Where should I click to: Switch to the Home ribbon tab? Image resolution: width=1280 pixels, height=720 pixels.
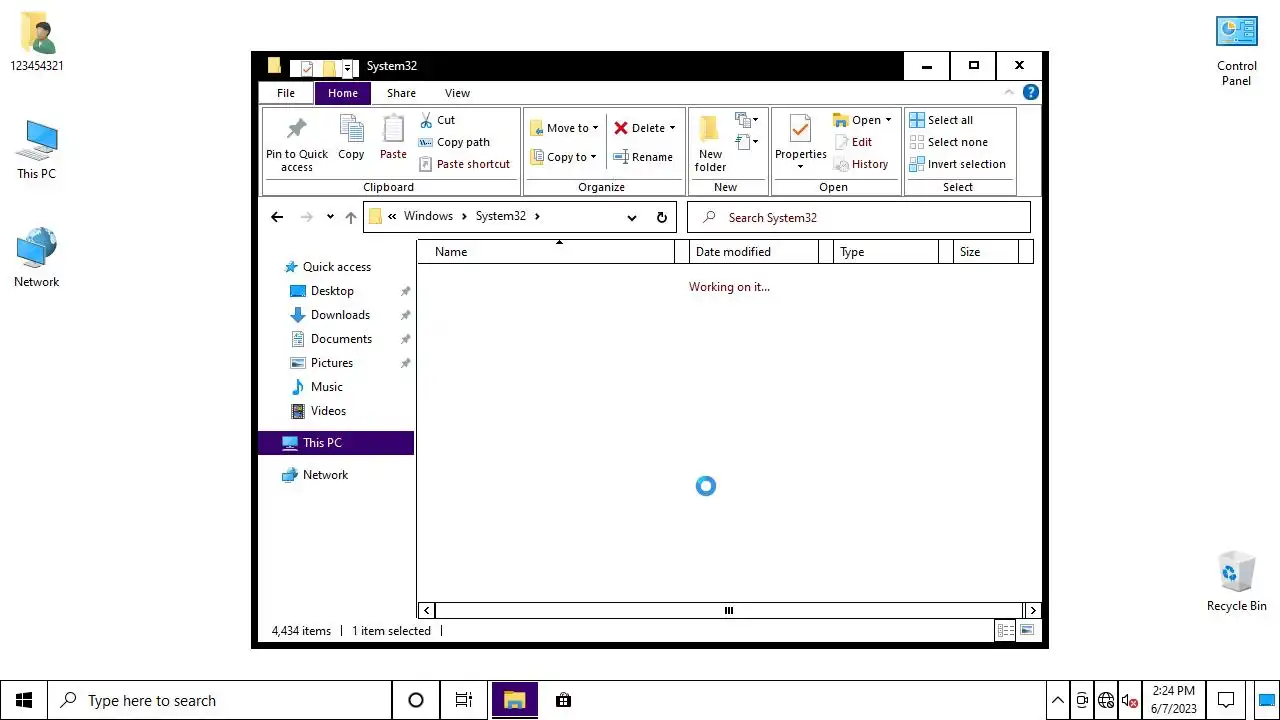[x=343, y=93]
